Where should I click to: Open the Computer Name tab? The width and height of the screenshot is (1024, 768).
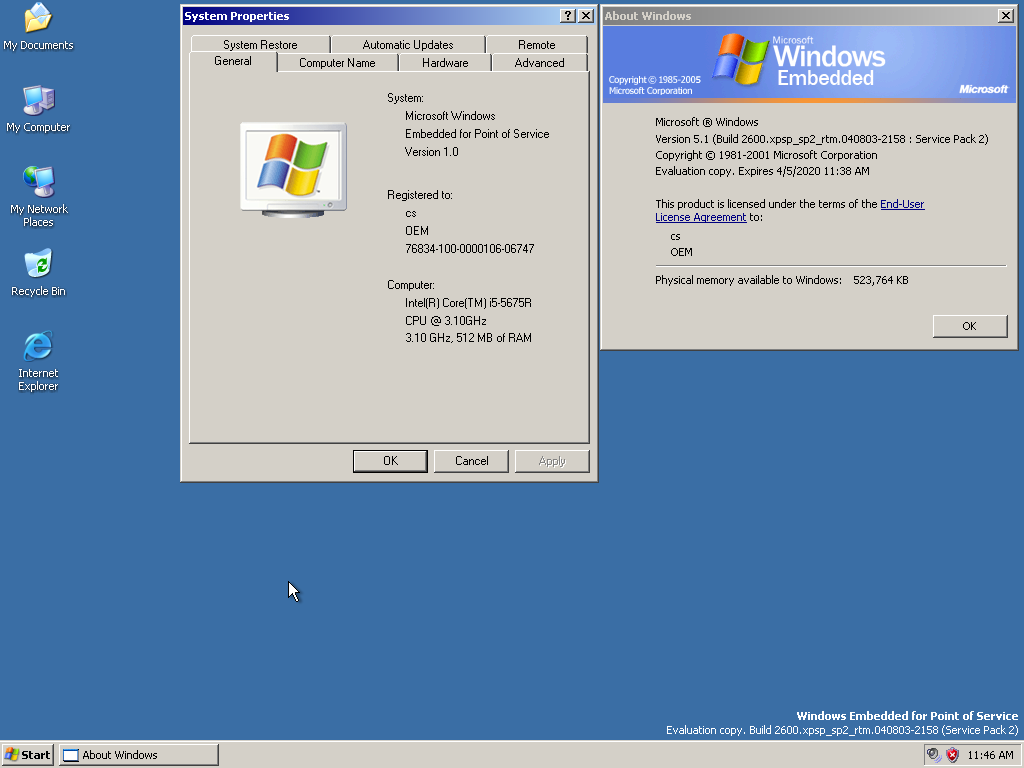coord(337,63)
